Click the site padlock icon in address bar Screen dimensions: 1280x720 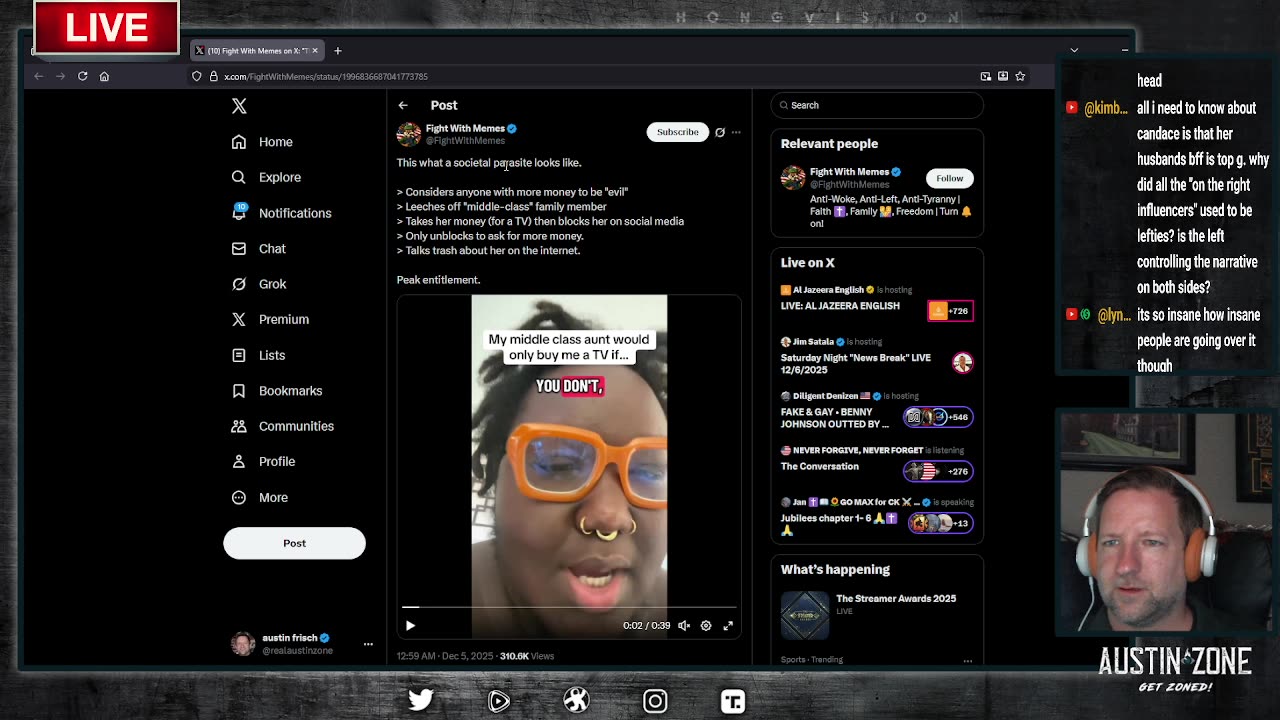212,77
